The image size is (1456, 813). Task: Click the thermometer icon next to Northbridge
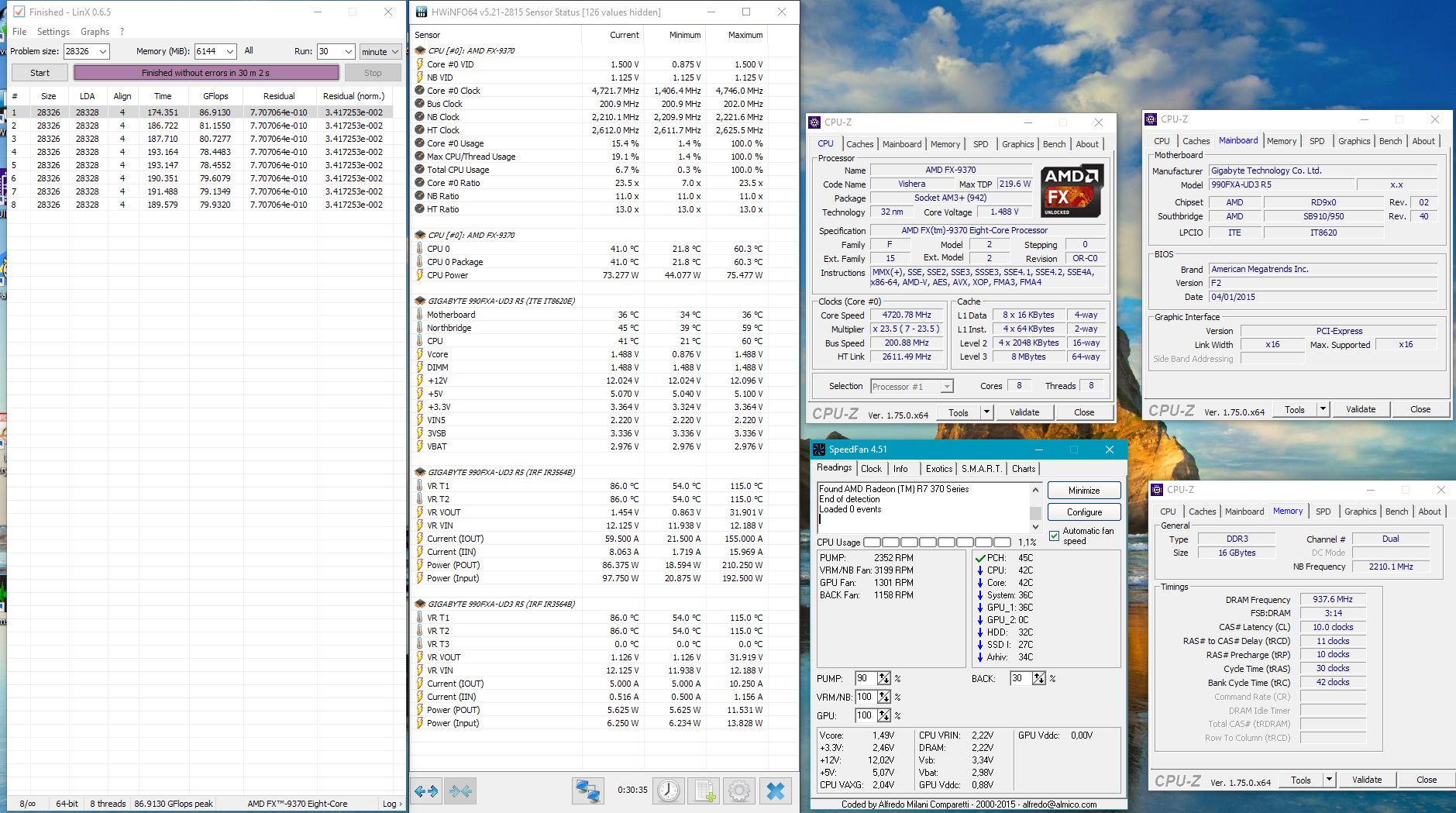420,328
